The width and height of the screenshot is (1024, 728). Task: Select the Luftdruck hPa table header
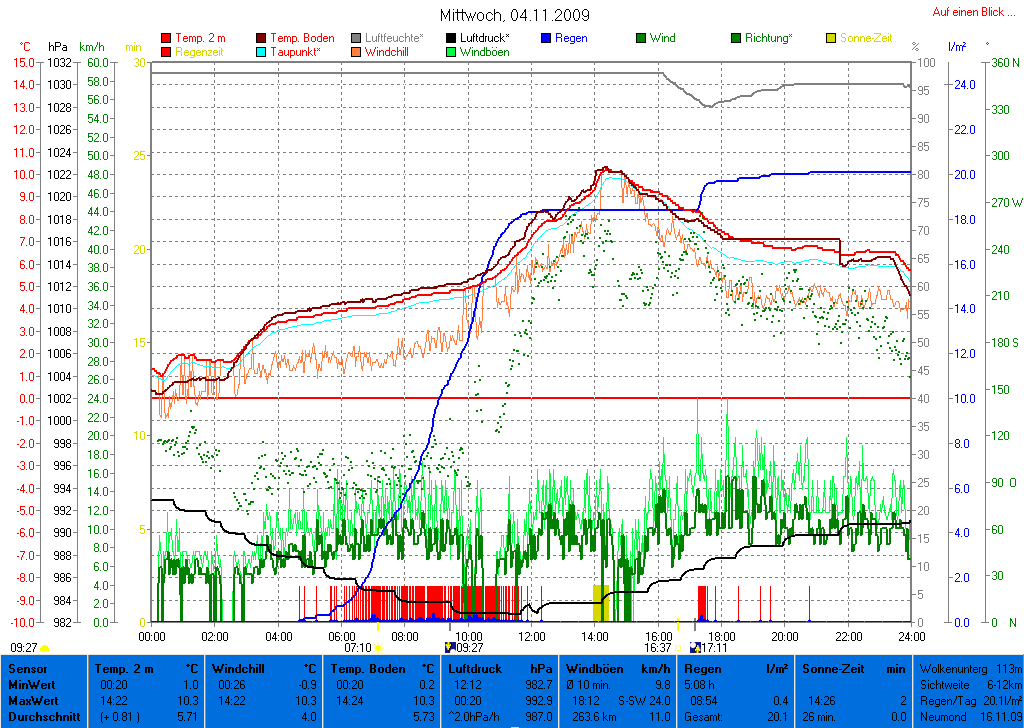(x=499, y=668)
